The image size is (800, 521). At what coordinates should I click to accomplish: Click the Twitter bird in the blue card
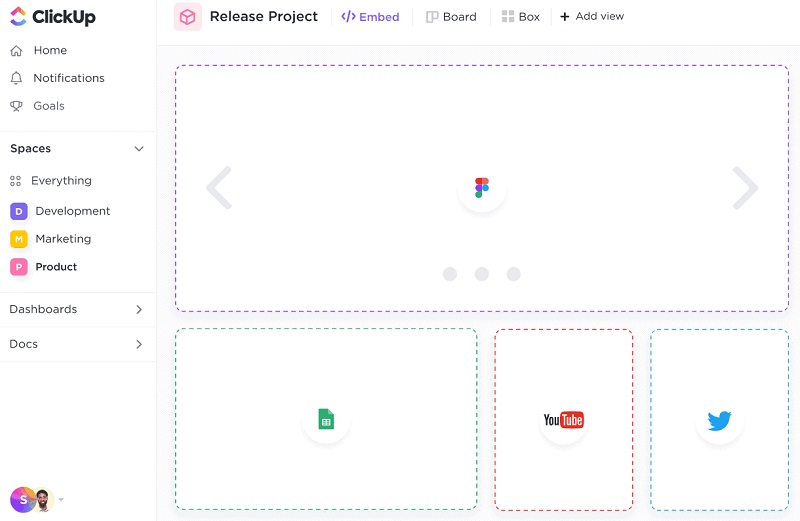click(719, 420)
